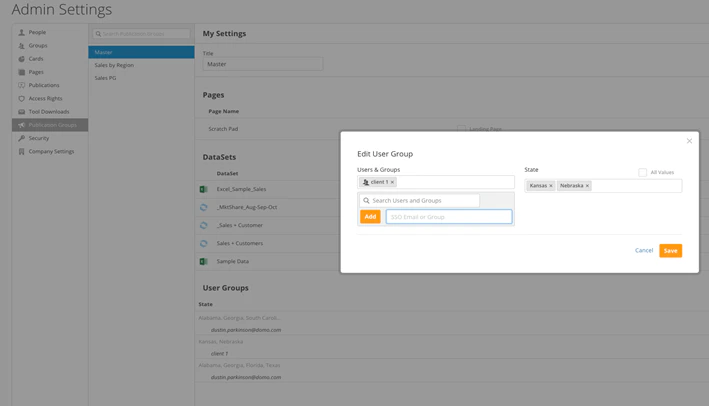Open Company Settings in the admin menu

pyautogui.click(x=52, y=151)
